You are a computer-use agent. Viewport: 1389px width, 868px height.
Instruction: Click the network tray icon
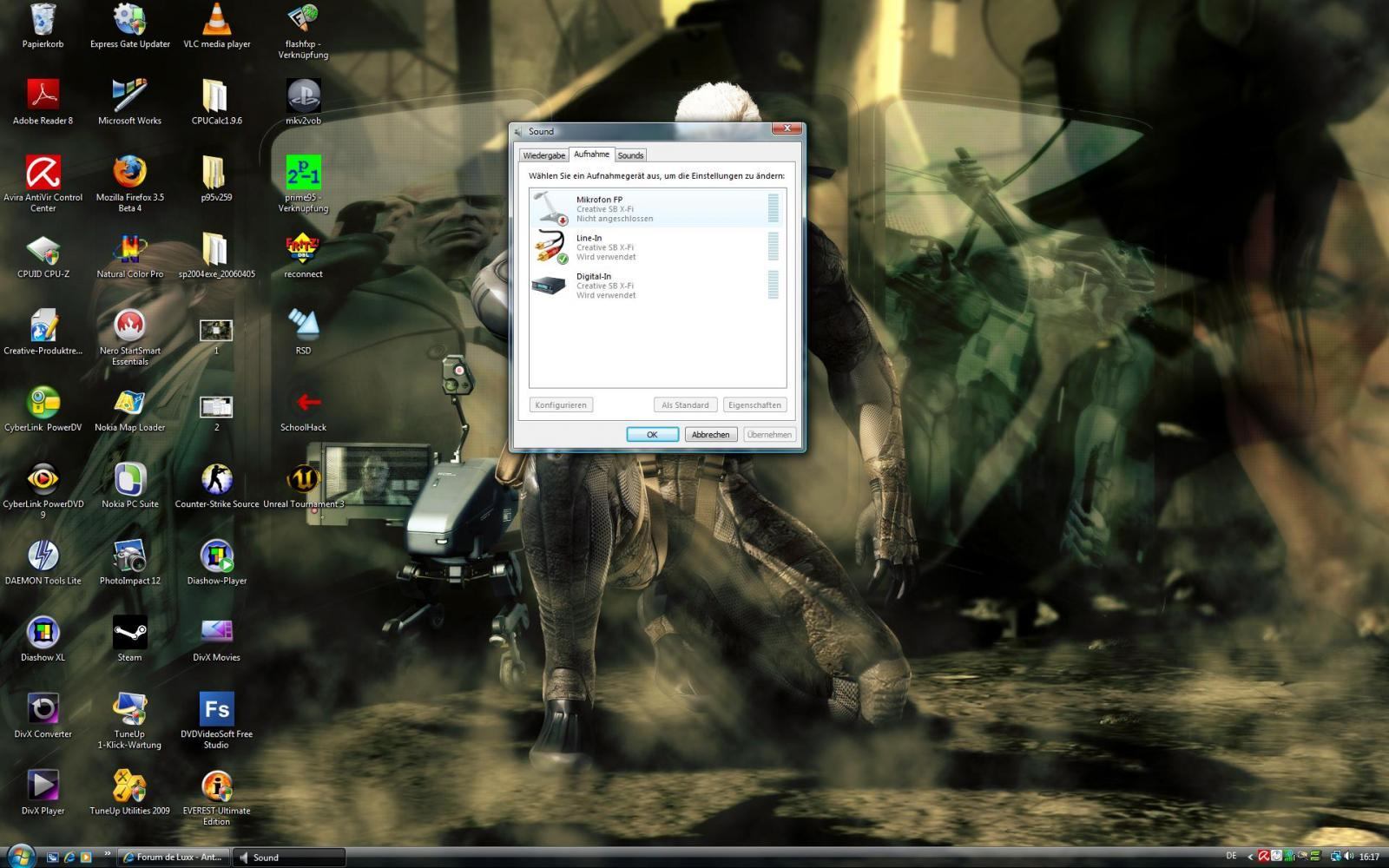point(1335,856)
